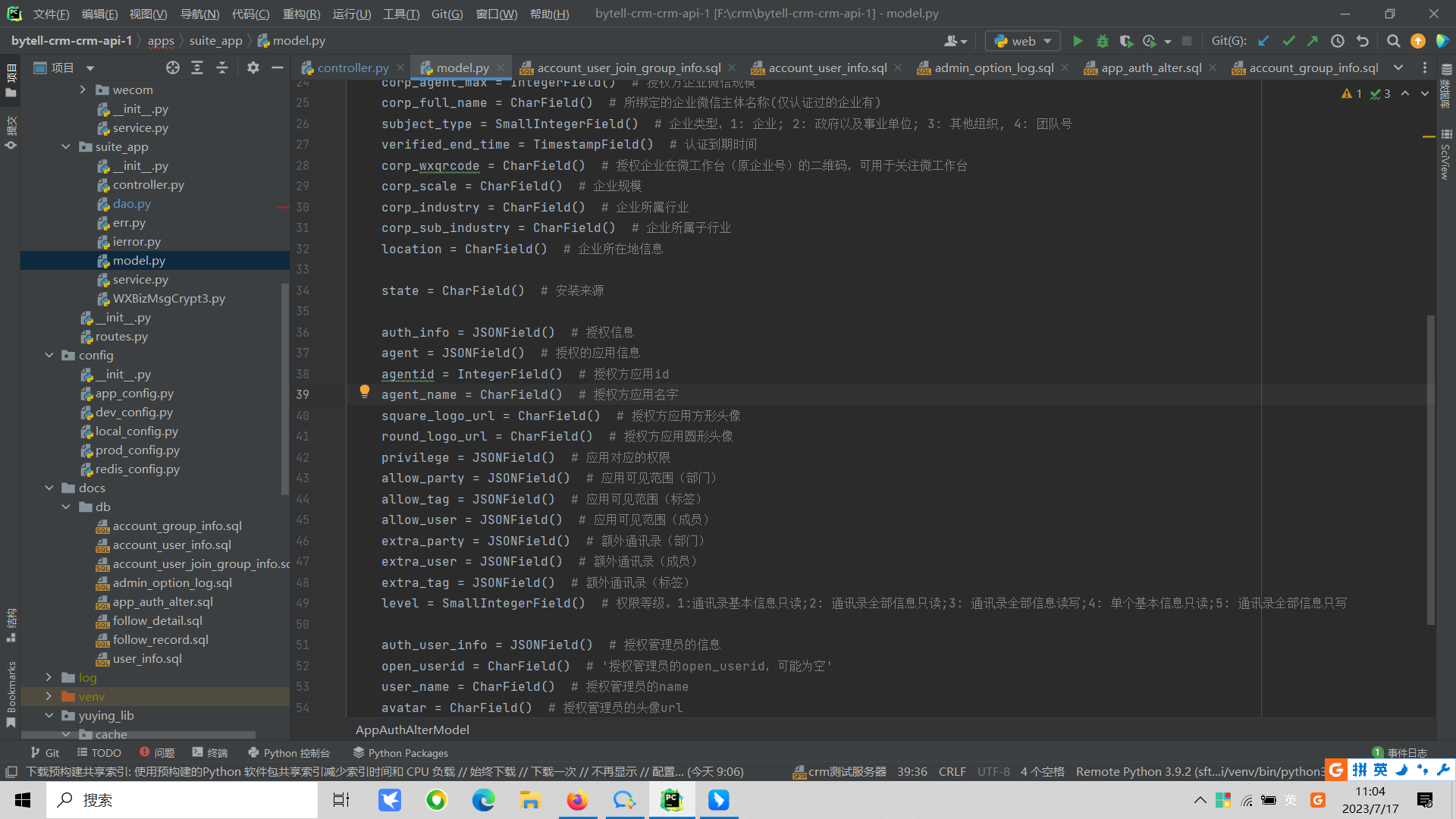Toggle the 问题 problems tool window
The width and height of the screenshot is (1456, 819).
[x=157, y=753]
